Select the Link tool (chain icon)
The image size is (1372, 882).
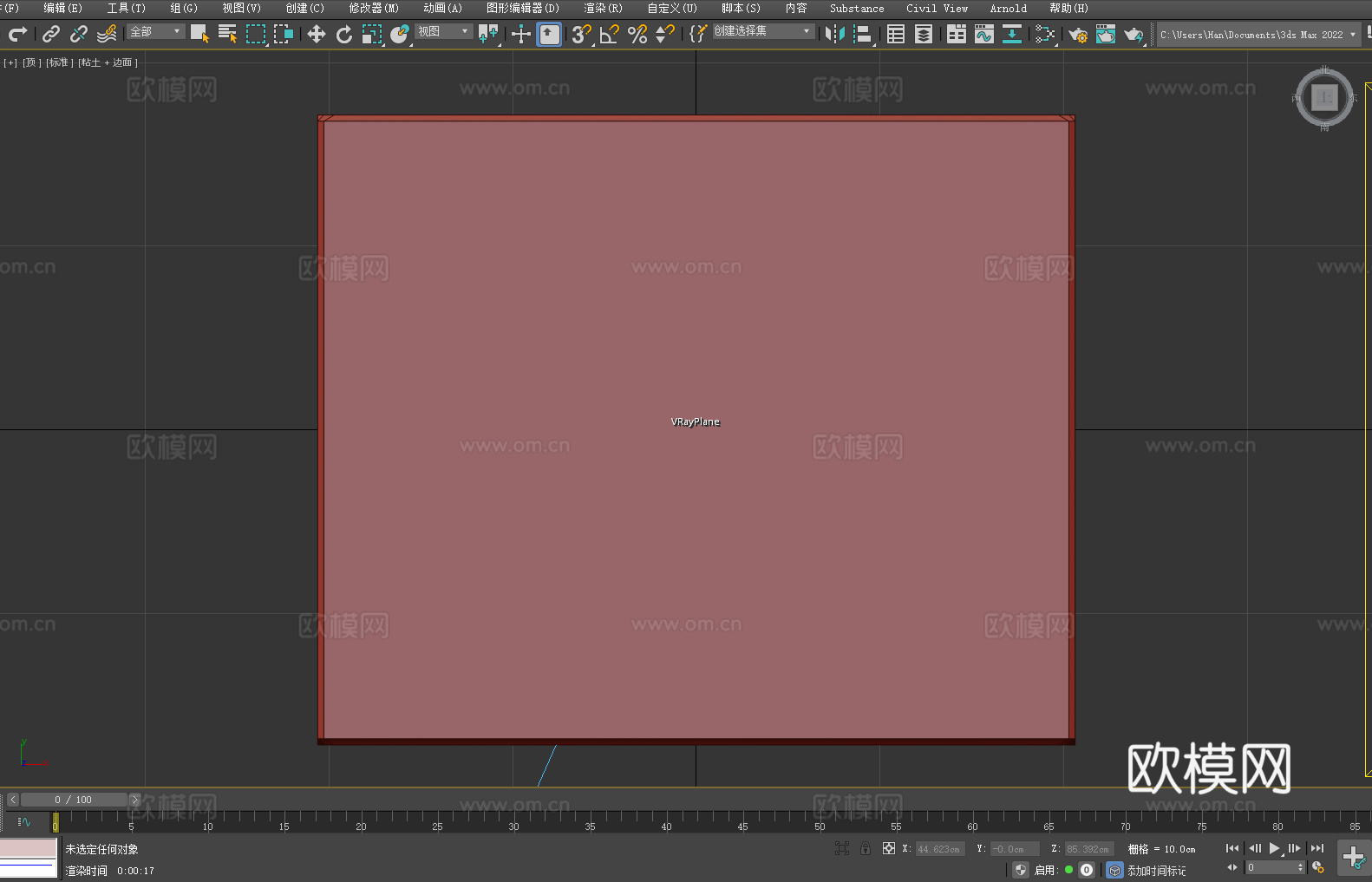(x=51, y=34)
